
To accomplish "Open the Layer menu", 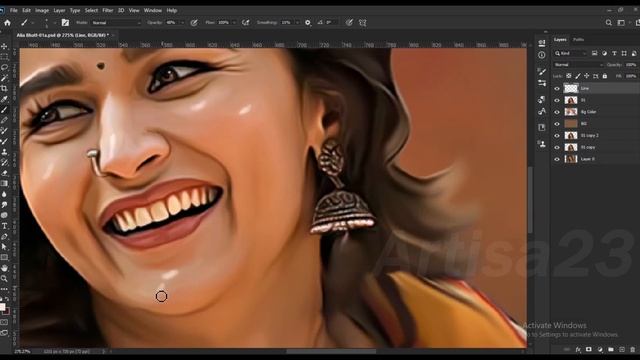I will click(x=59, y=10).
